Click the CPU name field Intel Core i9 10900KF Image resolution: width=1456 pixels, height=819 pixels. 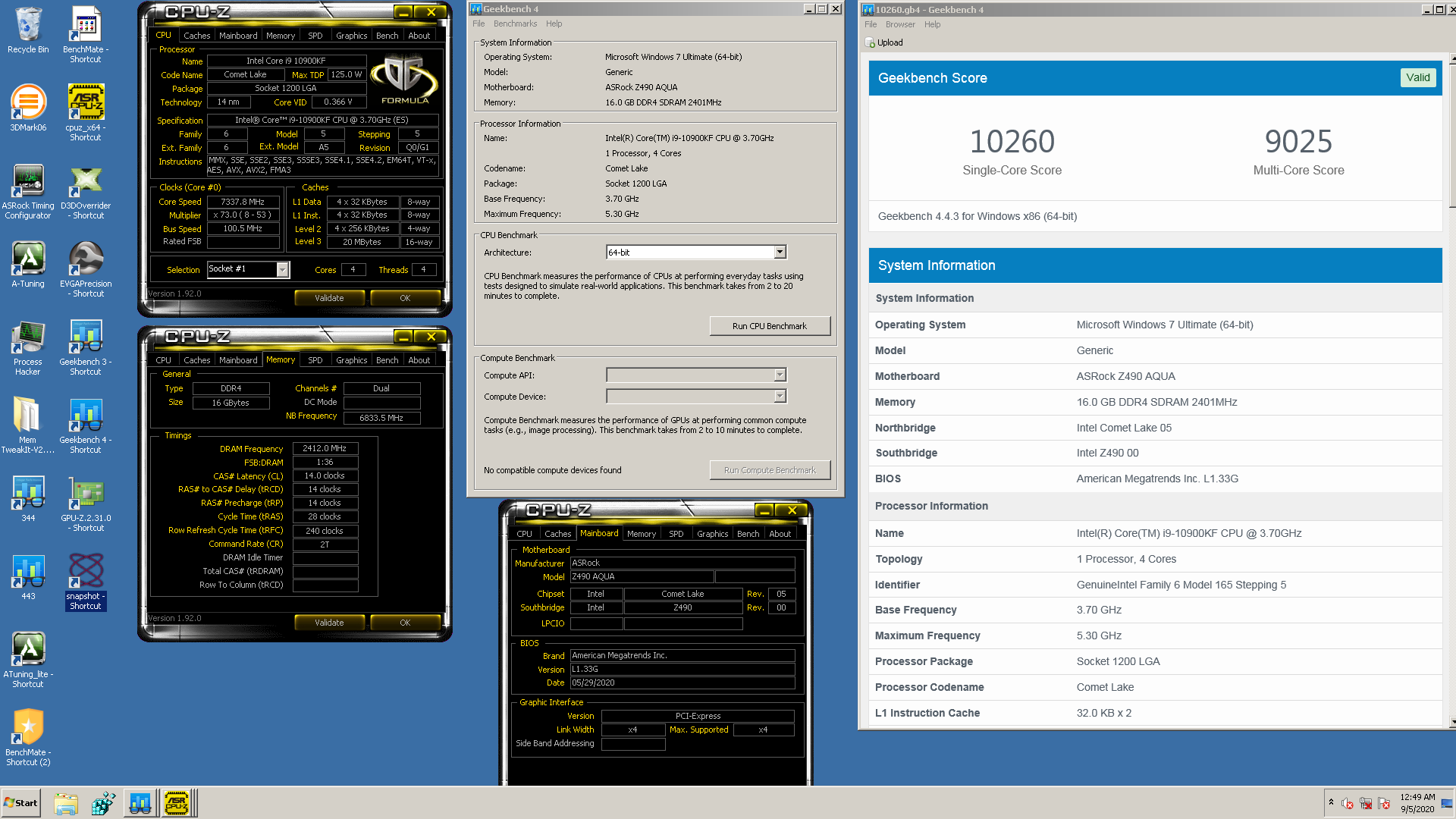point(287,61)
